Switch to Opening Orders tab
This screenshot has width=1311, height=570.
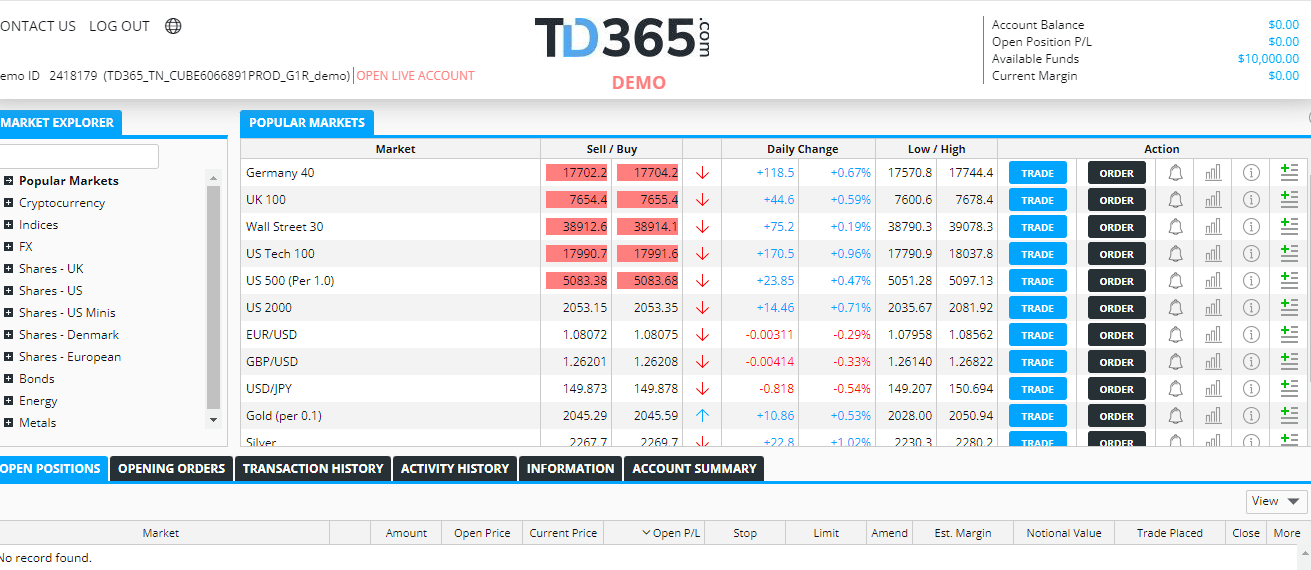pos(171,468)
